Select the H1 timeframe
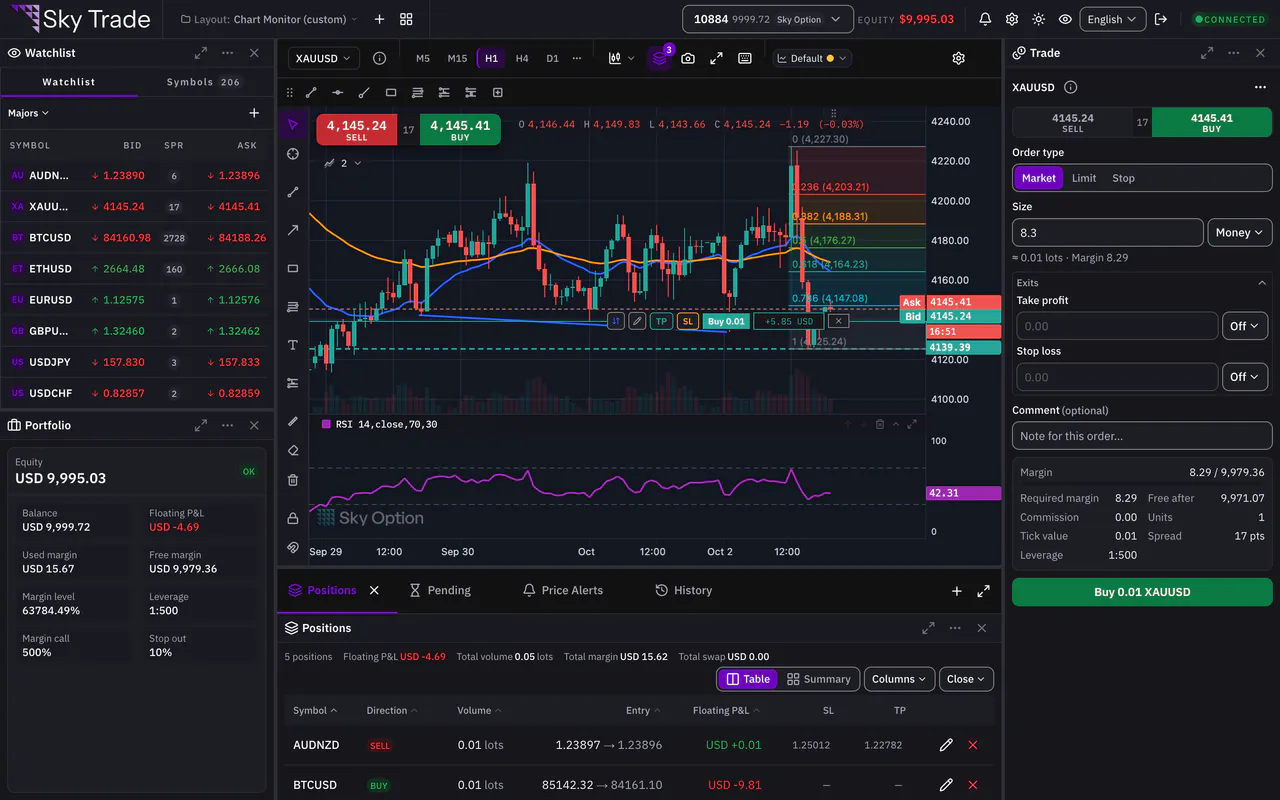 [491, 59]
